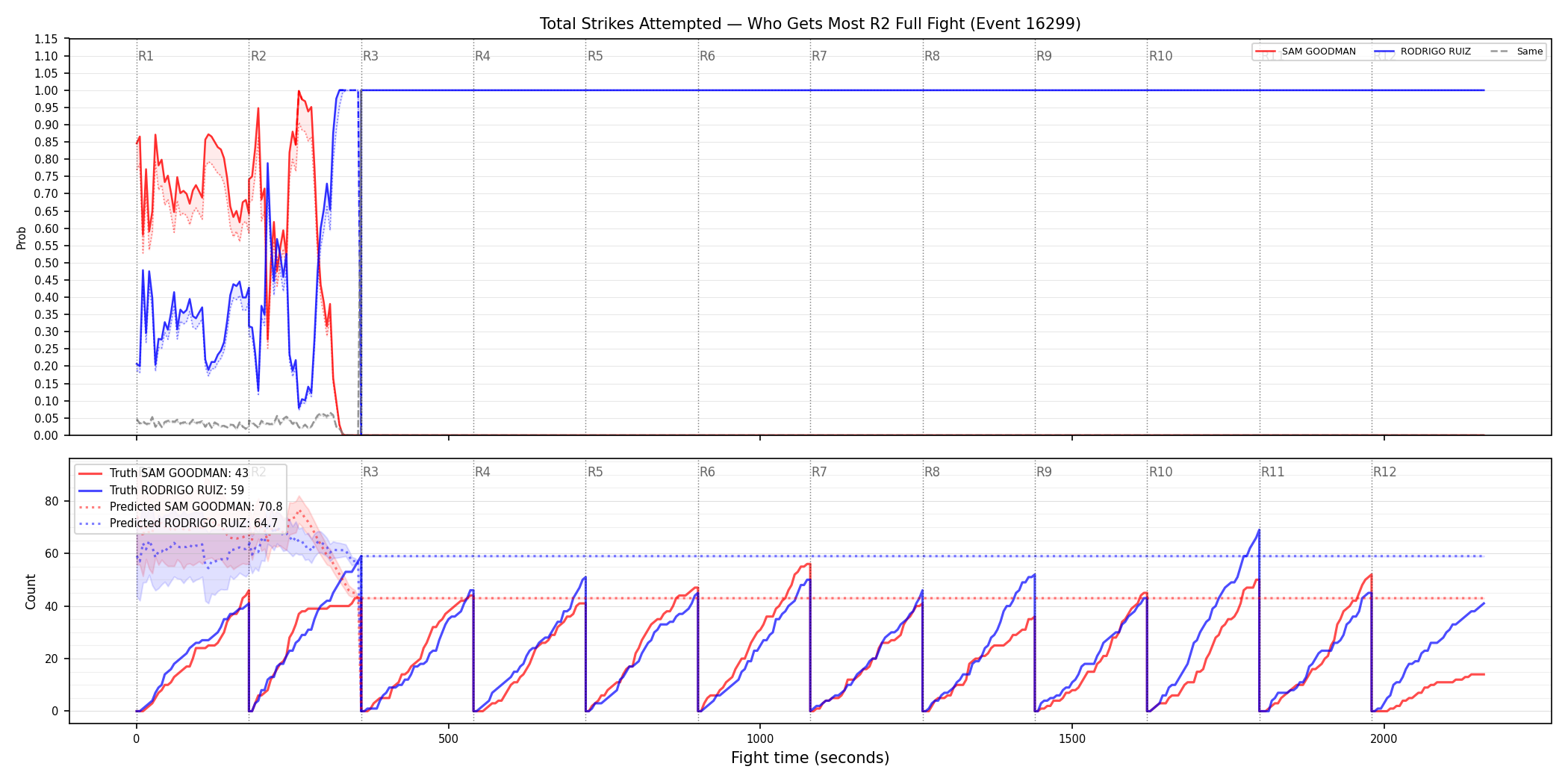Click the R10 round marker in the probability chart

(1160, 56)
